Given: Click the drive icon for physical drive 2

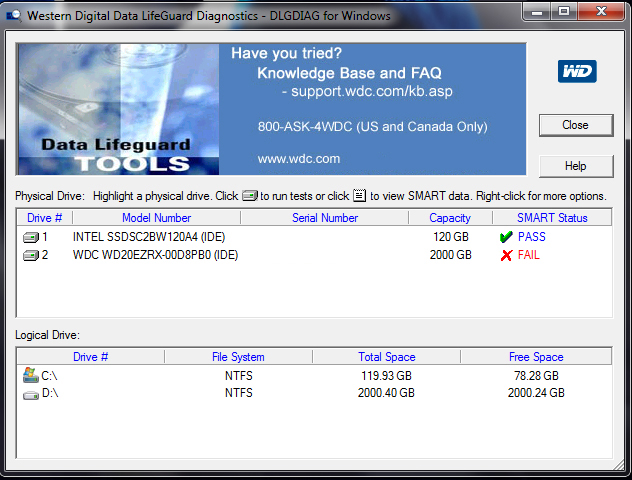Looking at the screenshot, I should [x=31, y=255].
